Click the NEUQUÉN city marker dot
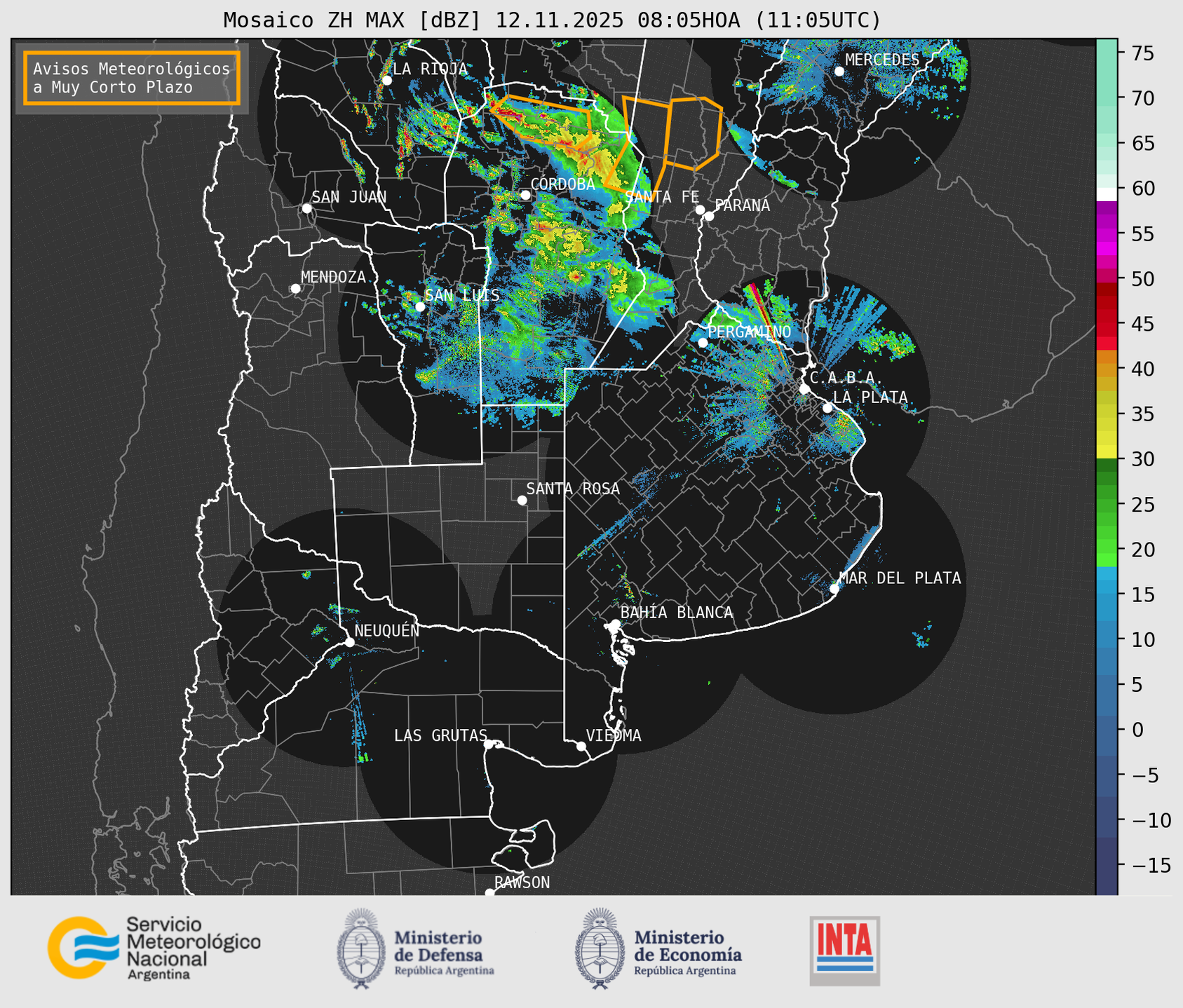This screenshot has height=1008, width=1183. tap(349, 642)
